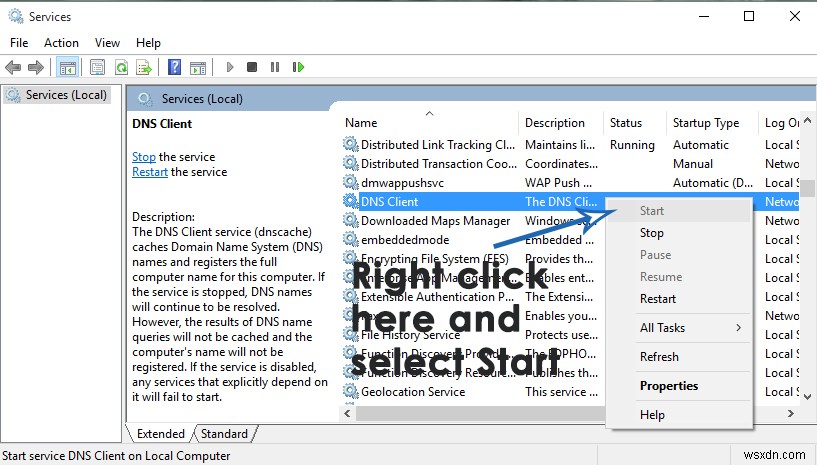Click the WAP Push ... description cell
This screenshot has height=465, width=817.
(x=559, y=183)
